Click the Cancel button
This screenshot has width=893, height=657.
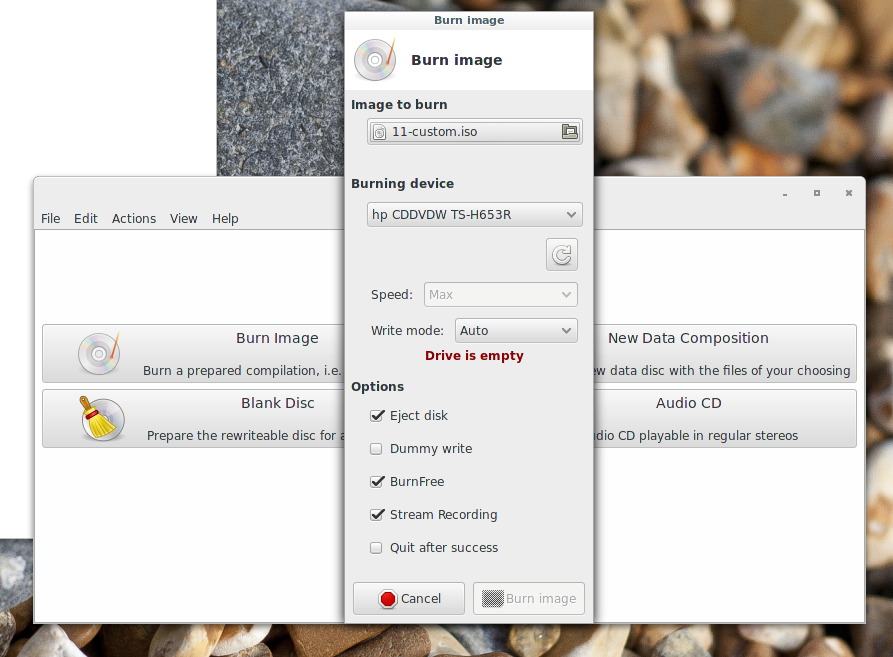point(408,598)
